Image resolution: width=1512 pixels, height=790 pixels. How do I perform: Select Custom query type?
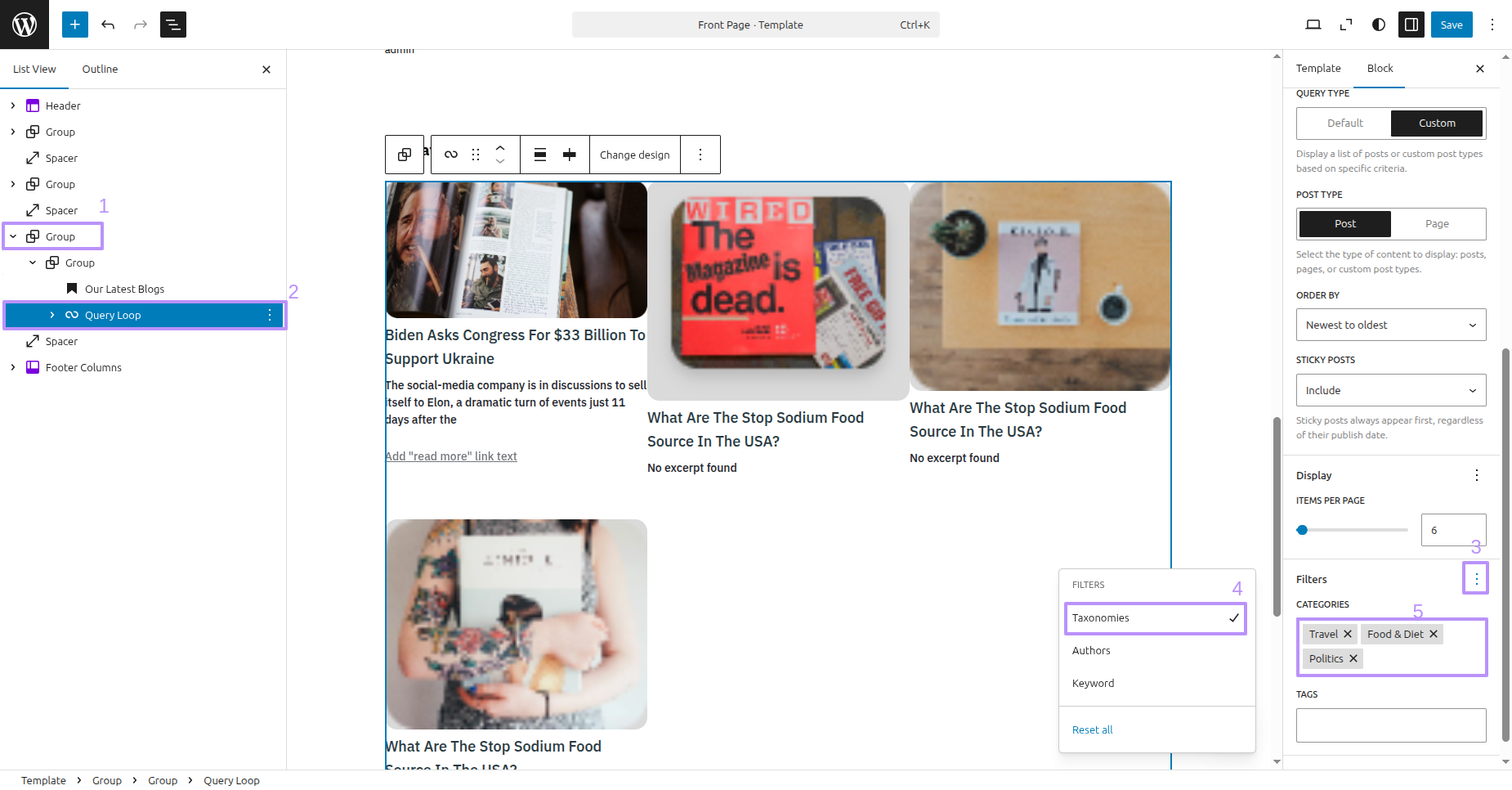tap(1437, 123)
